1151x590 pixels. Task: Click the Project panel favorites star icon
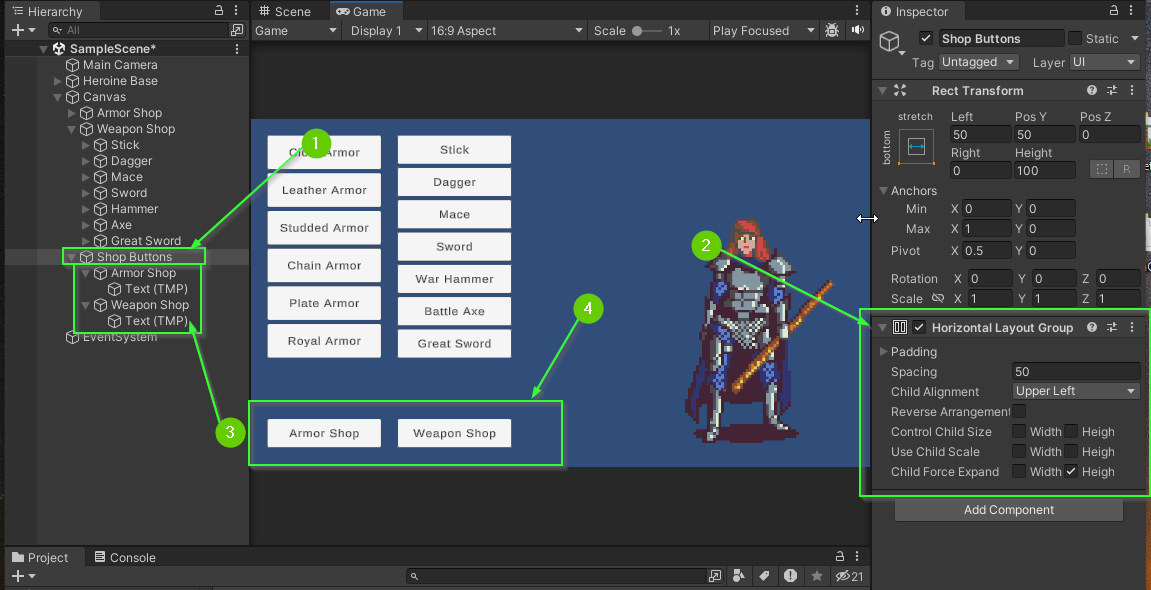816,576
